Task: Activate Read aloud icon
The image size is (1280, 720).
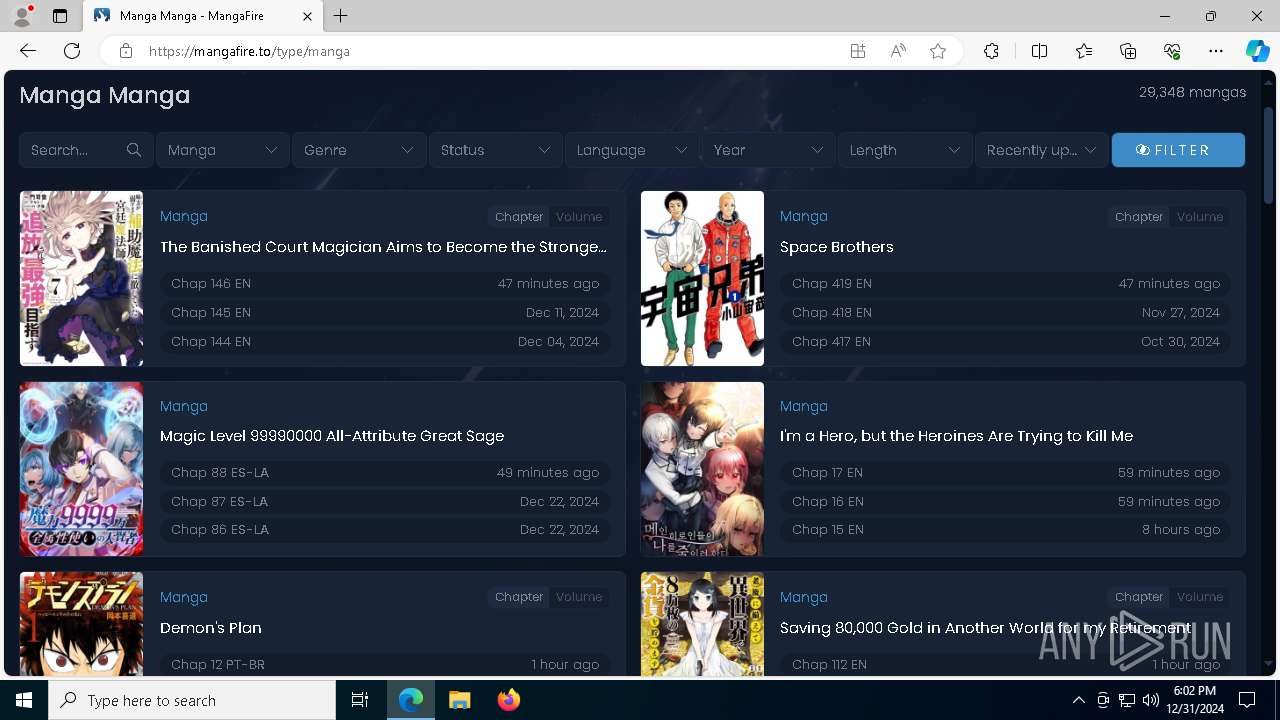Action: 898,51
